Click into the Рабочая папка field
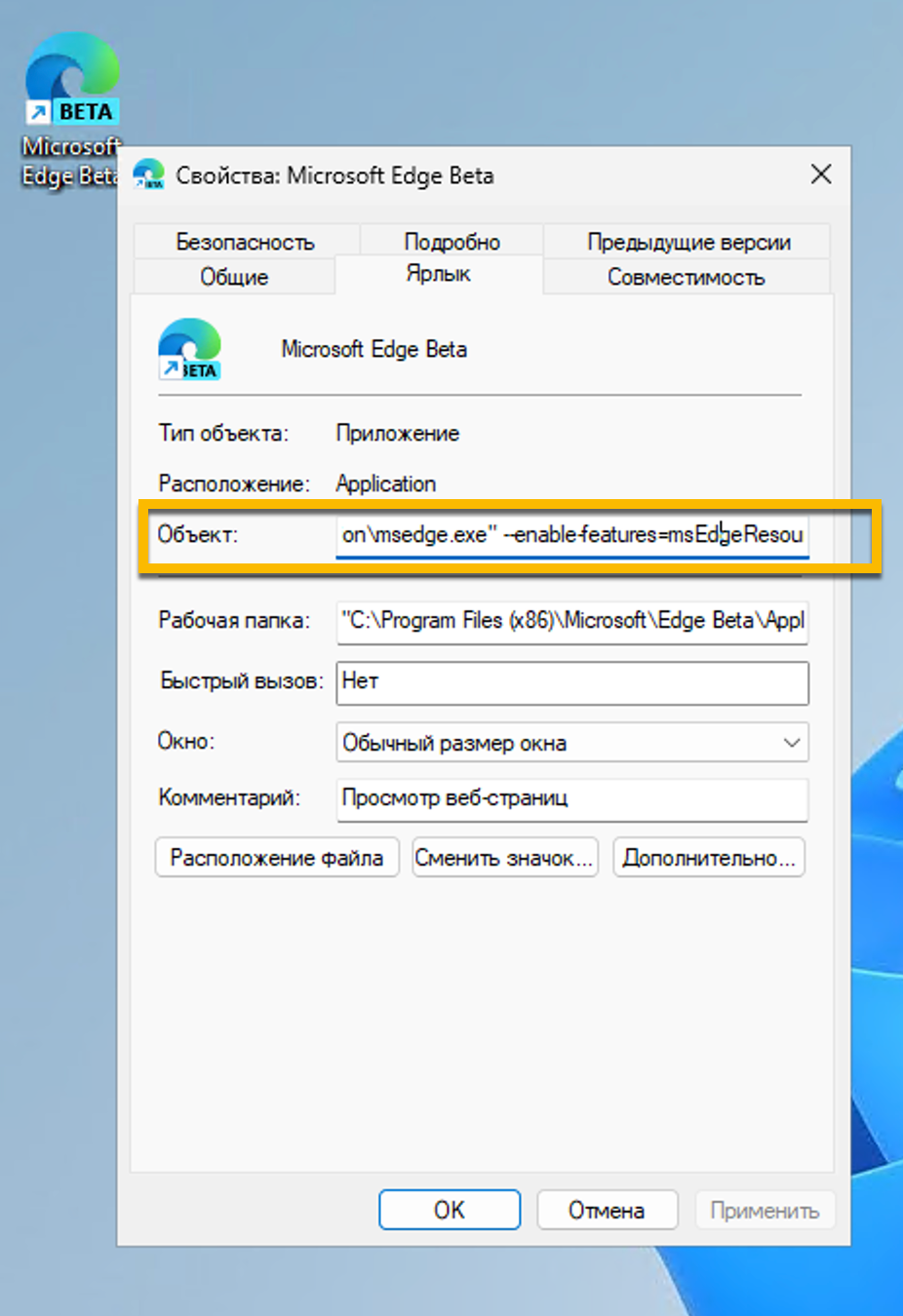Screen dimensions: 903x1316 [572, 621]
